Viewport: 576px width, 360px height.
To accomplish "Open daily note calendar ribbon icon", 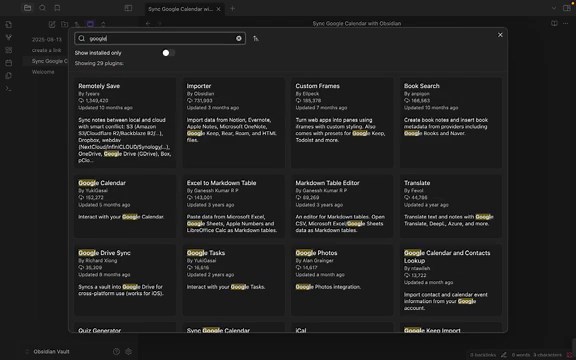I will point(8,63).
